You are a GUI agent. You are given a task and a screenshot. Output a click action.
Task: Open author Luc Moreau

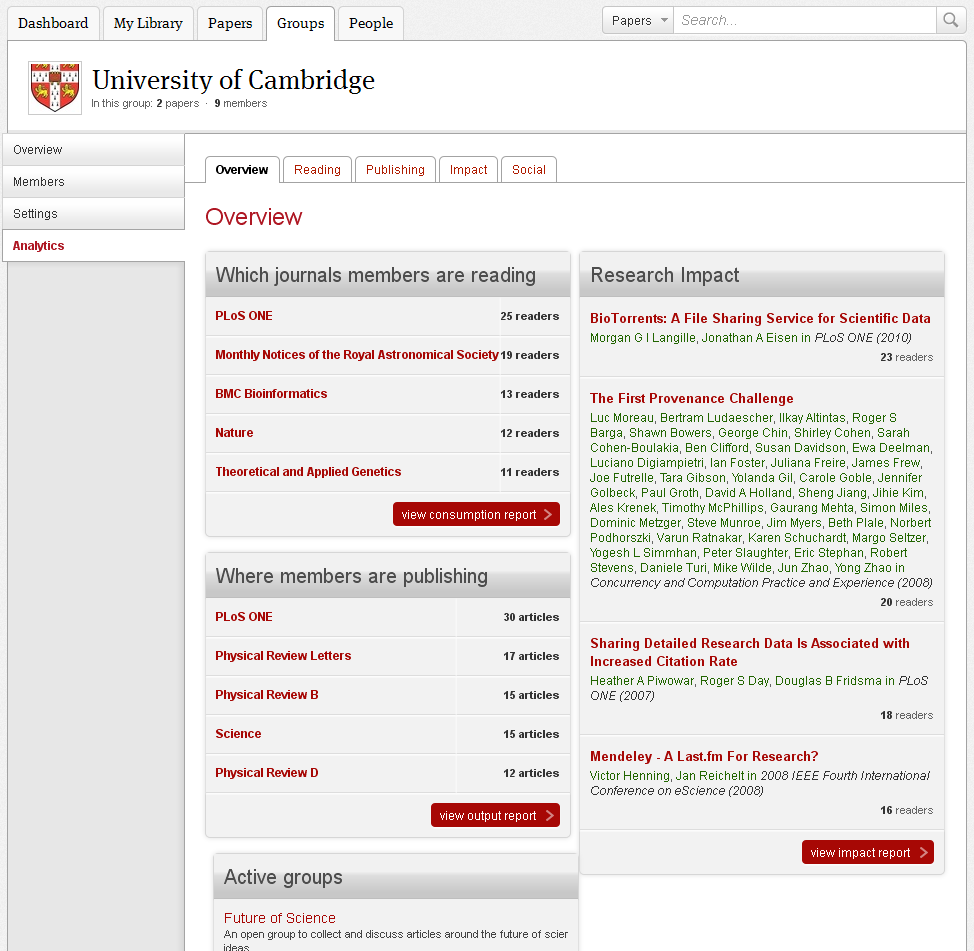point(622,418)
